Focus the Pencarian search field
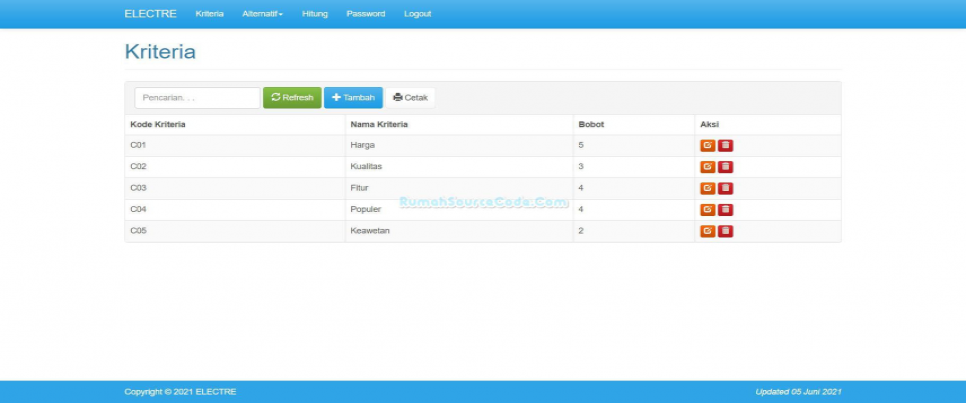 click(198, 97)
